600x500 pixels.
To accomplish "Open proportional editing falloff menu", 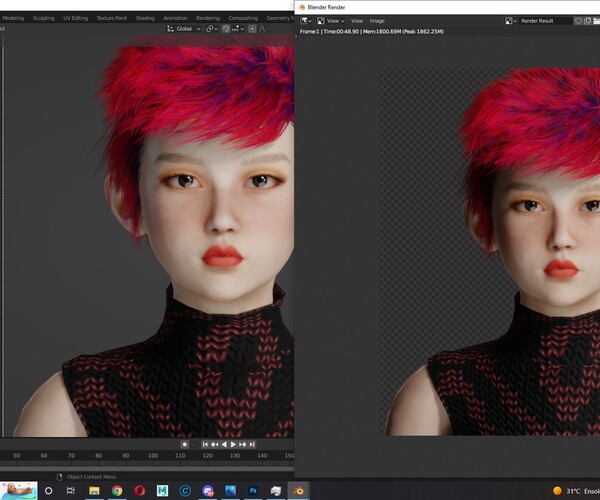I will [x=262, y=29].
